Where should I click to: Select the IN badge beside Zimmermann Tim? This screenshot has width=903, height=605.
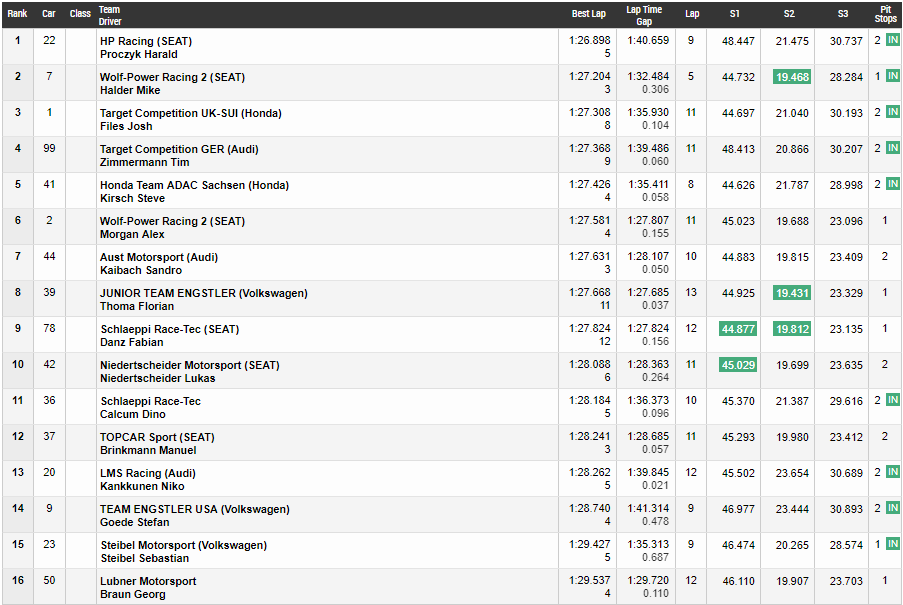pos(893,148)
